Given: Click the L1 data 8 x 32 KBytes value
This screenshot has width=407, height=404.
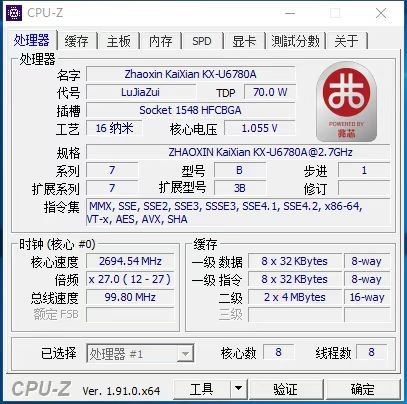Looking at the screenshot, I should pyautogui.click(x=295, y=261).
